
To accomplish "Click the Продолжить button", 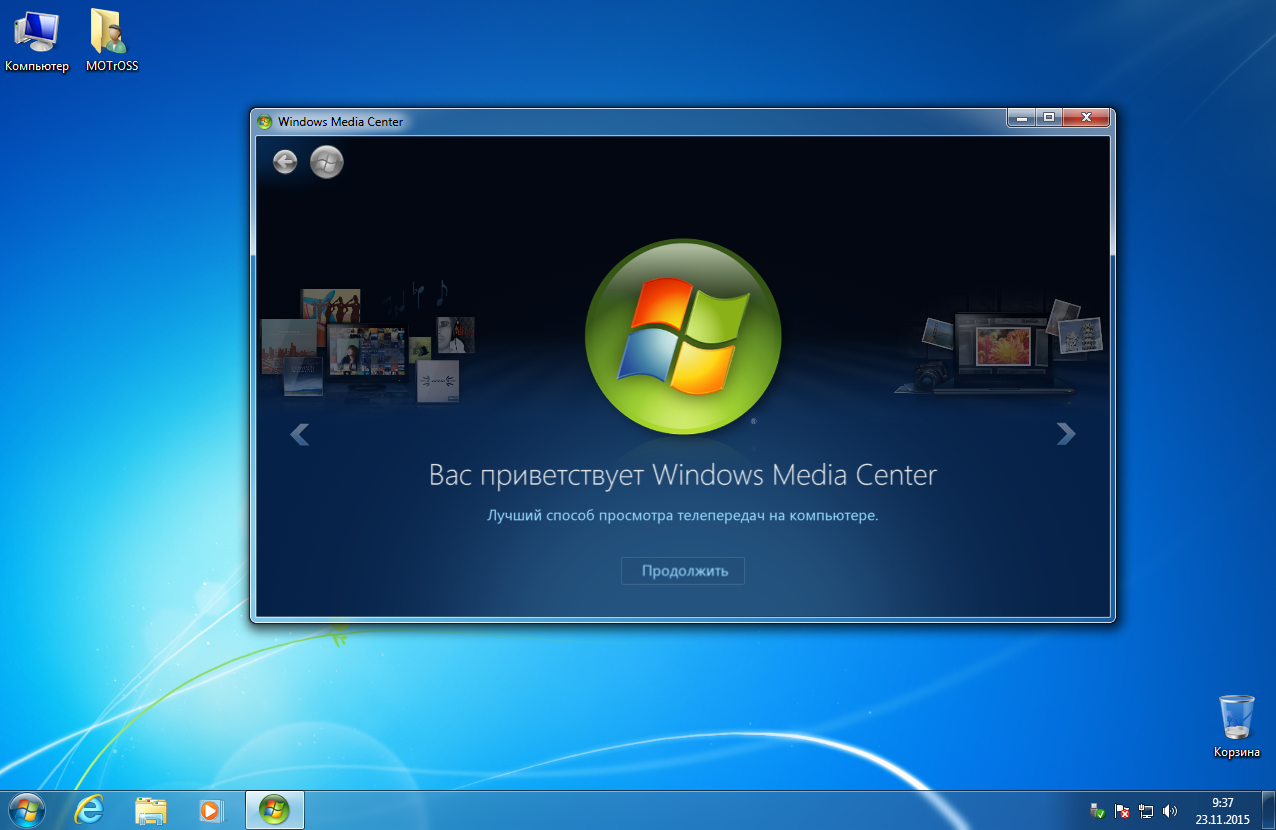I will 683,571.
